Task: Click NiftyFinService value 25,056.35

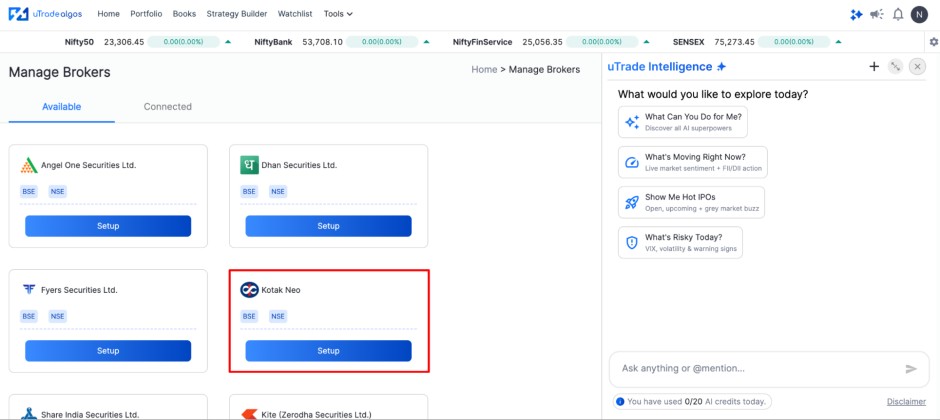Action: pos(543,42)
